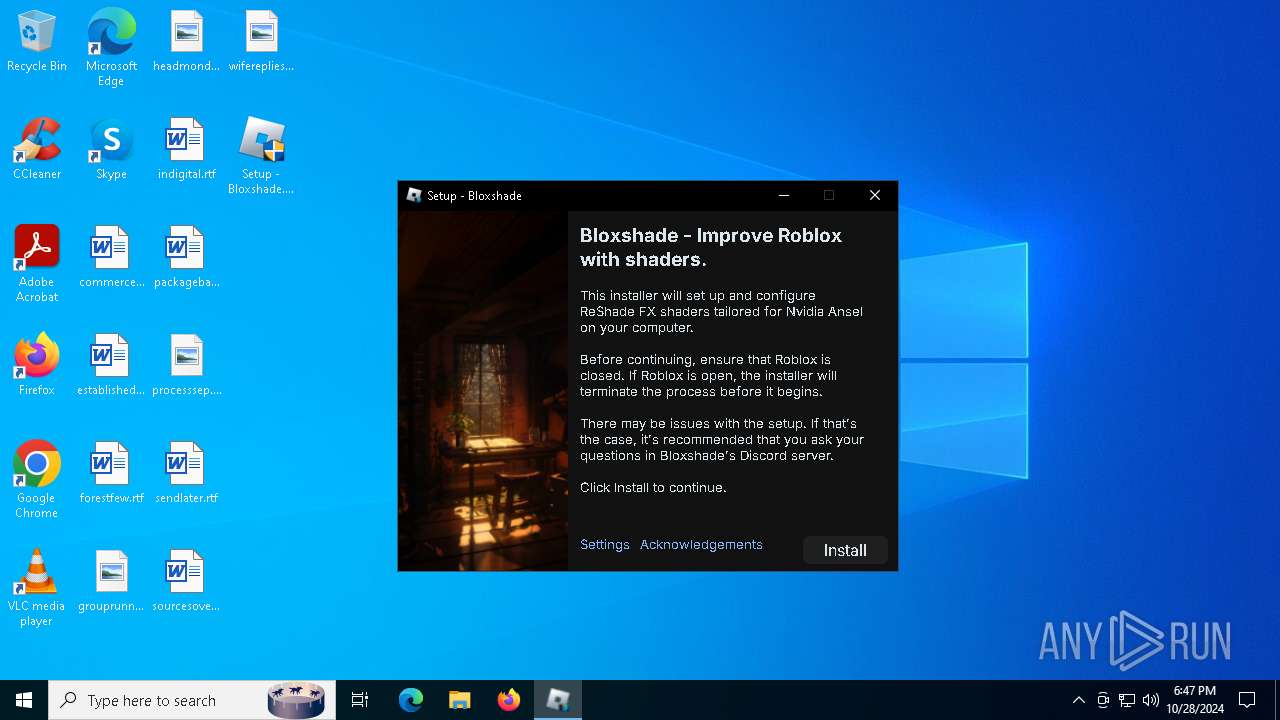The image size is (1280, 720).
Task: Select the Recycle Bin desktop icon
Action: coord(37,42)
